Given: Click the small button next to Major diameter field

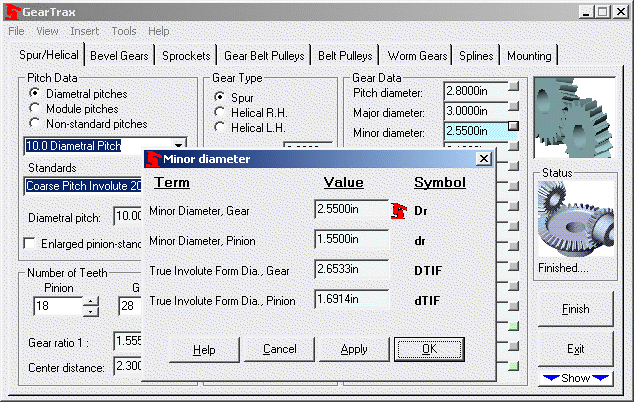Looking at the screenshot, I should coord(514,106).
